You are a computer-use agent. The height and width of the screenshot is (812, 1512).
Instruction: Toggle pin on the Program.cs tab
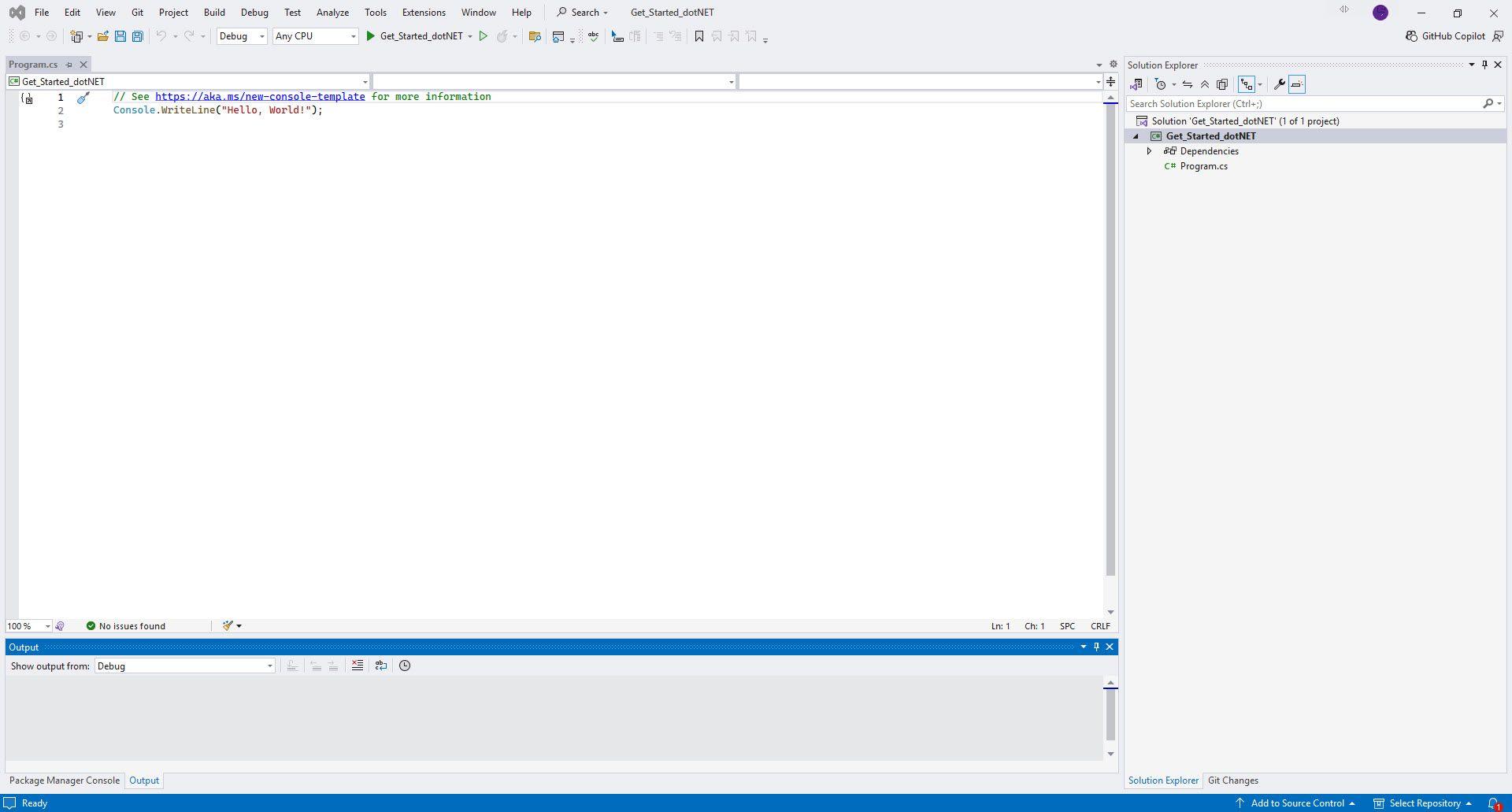[69, 65]
